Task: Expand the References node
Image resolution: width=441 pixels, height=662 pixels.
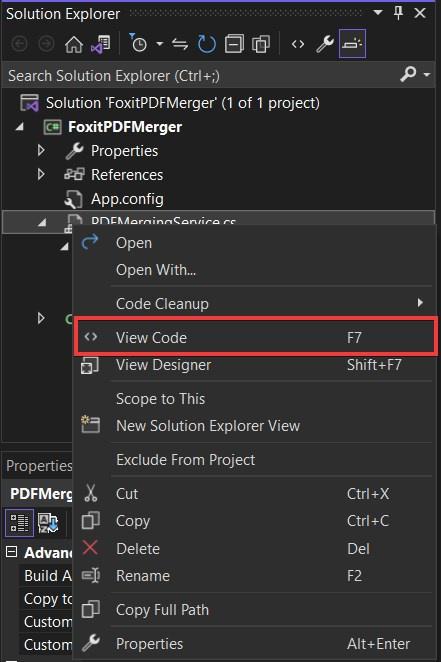Action: click(41, 174)
